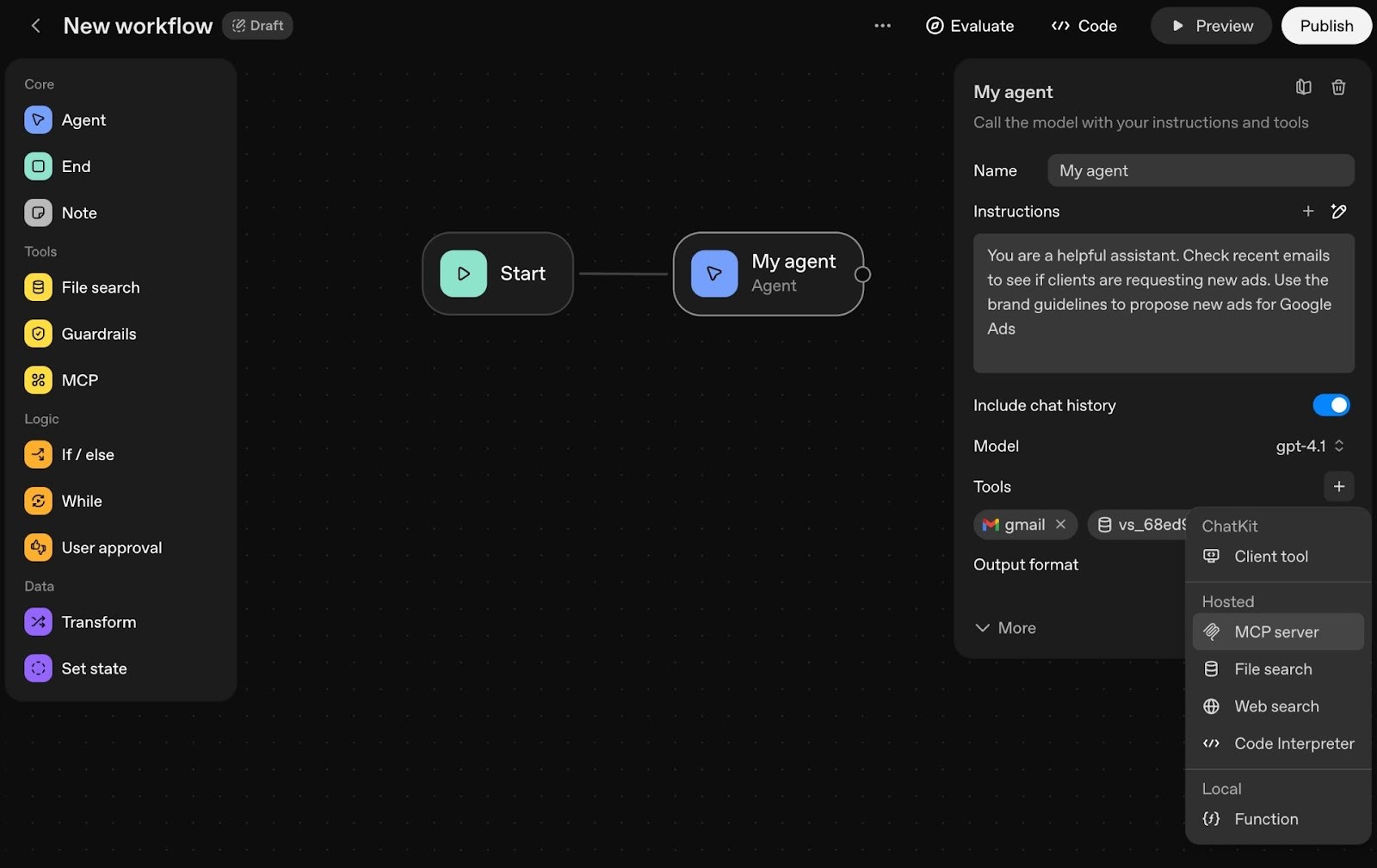The width and height of the screenshot is (1377, 868).
Task: Select MCP server from the Hosted list
Action: [x=1276, y=631]
